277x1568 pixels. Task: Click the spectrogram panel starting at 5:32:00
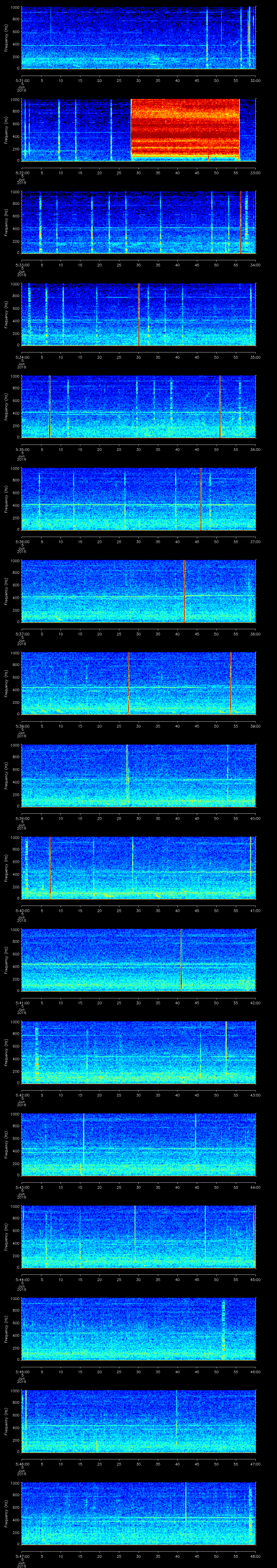tap(139, 130)
